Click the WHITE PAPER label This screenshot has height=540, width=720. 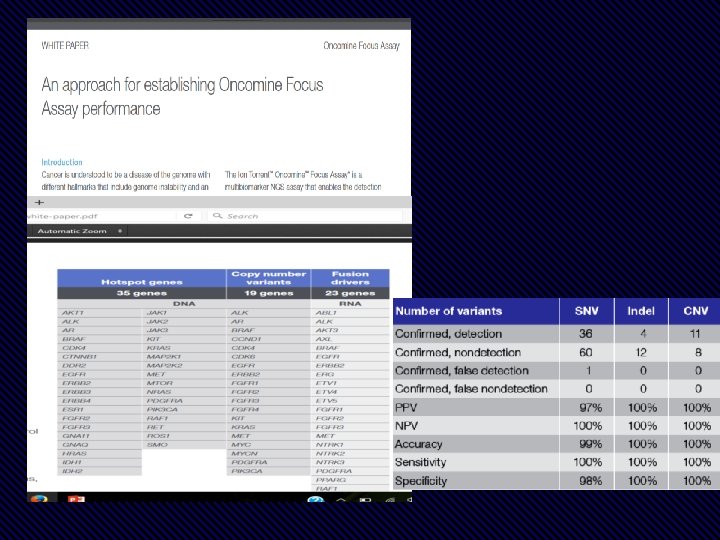tap(65, 45)
